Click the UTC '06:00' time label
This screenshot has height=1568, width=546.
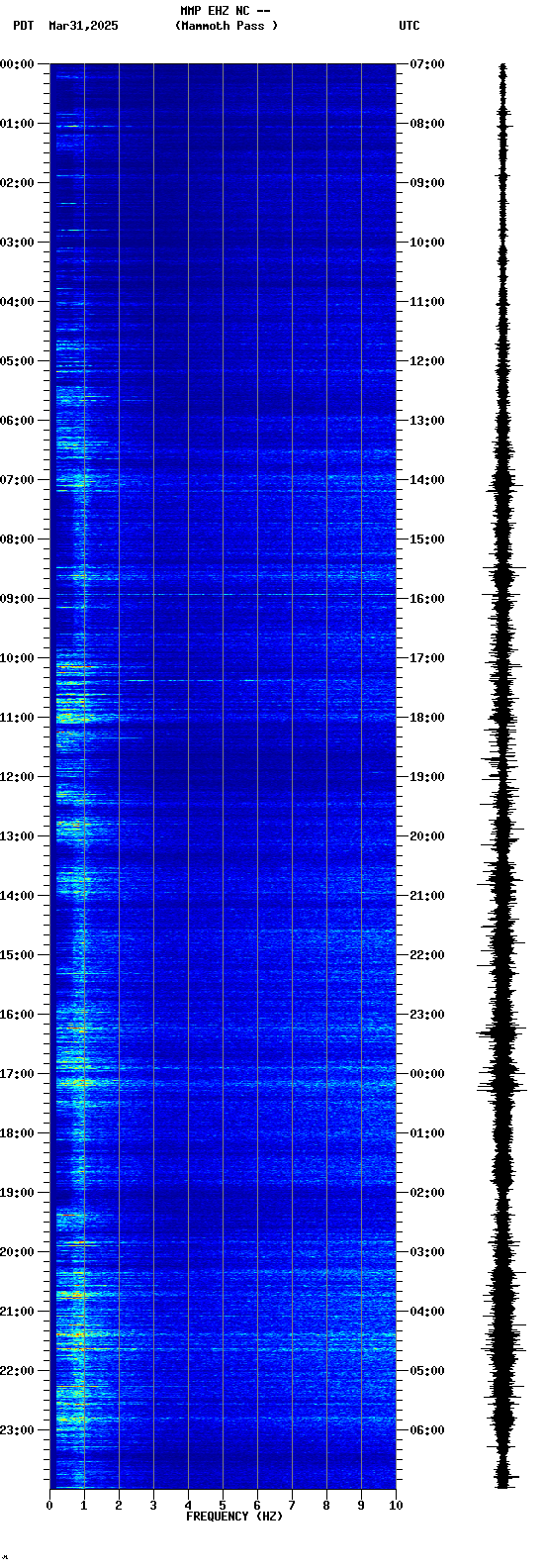(x=427, y=1430)
